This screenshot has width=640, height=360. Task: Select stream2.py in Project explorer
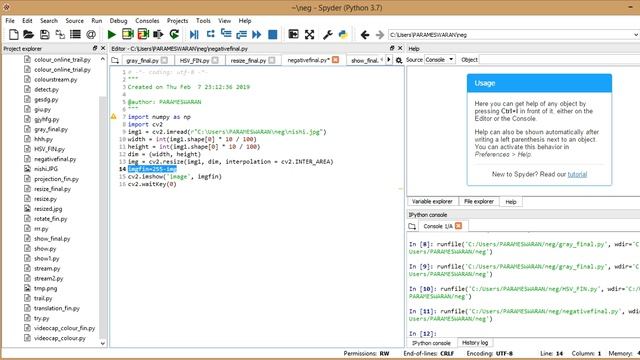[x=49, y=278]
